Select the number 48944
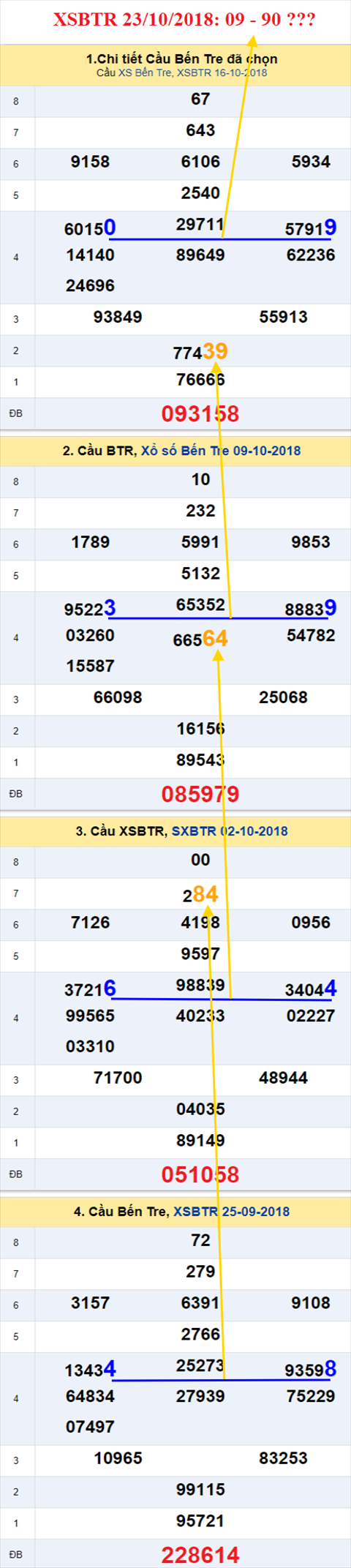Screen dimensions: 351x1568 coord(284,1078)
